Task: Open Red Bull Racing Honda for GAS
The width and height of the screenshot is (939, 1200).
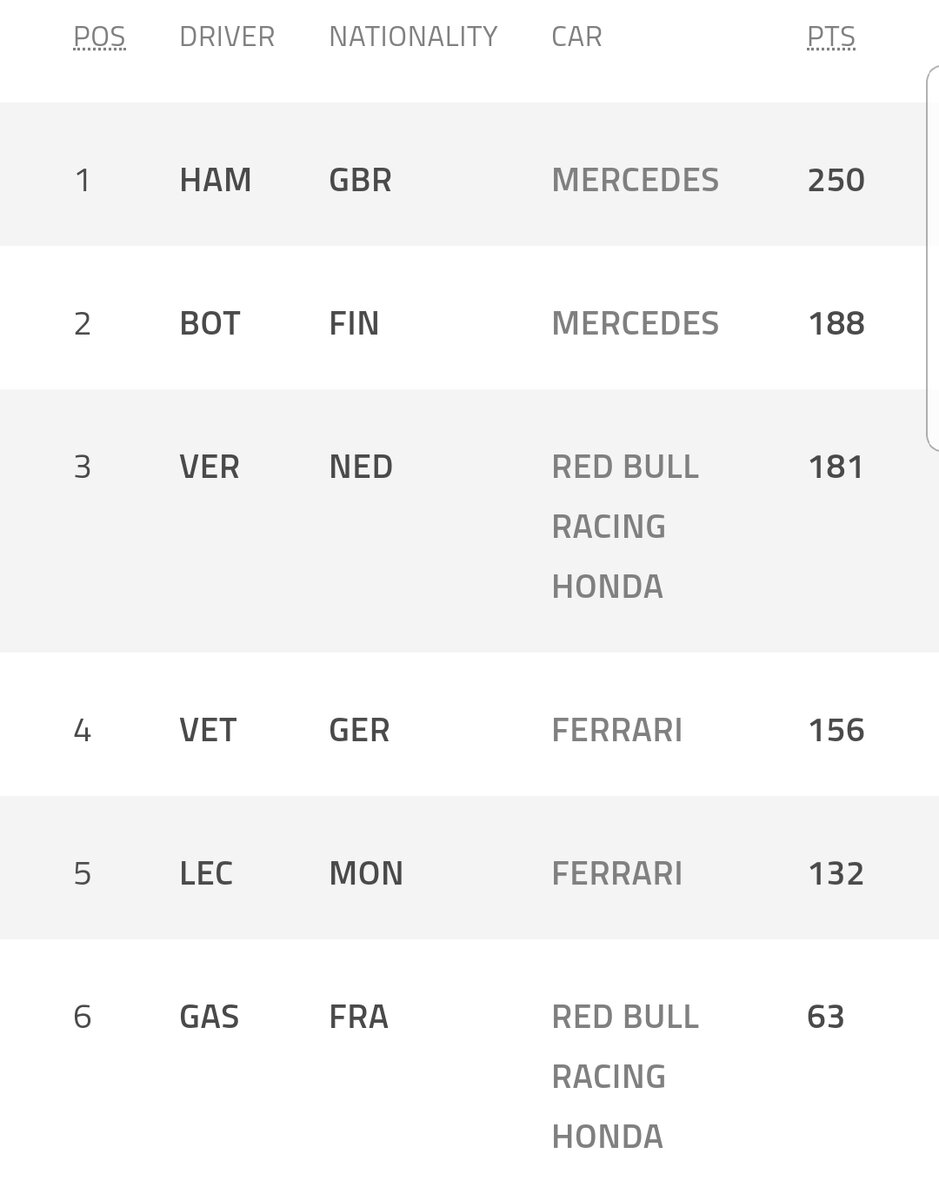Action: point(625,1076)
